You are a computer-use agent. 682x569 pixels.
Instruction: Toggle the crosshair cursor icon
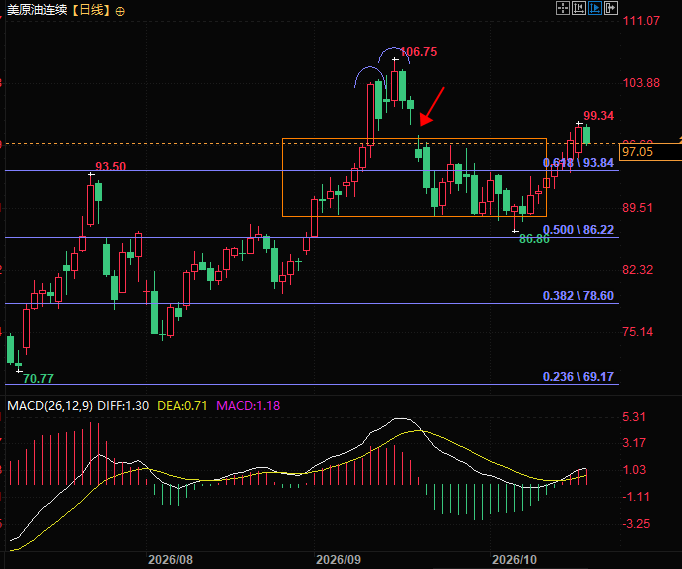(563, 8)
